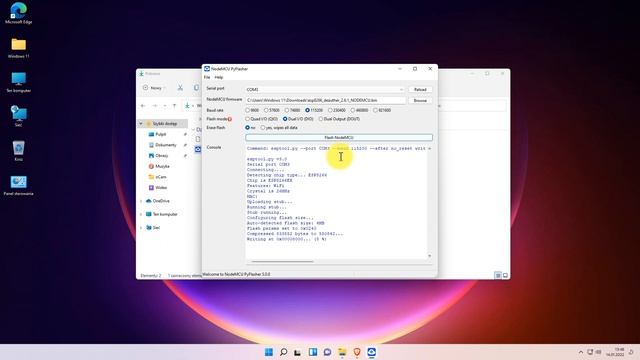This screenshot has width=640, height=360.
Task: Choose Quad I/O (QIO) flash mode
Action: click(x=261, y=119)
